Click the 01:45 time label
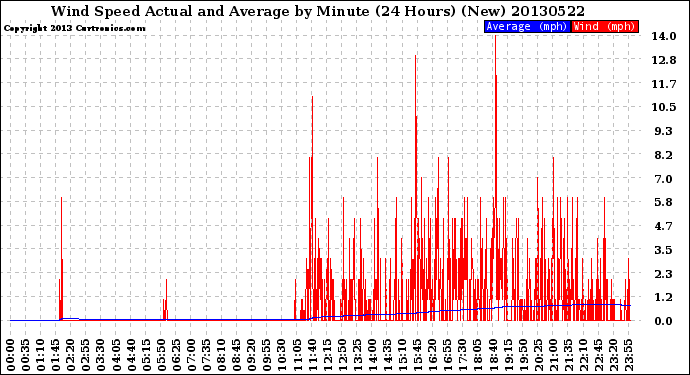690x375 pixels. 56,355
